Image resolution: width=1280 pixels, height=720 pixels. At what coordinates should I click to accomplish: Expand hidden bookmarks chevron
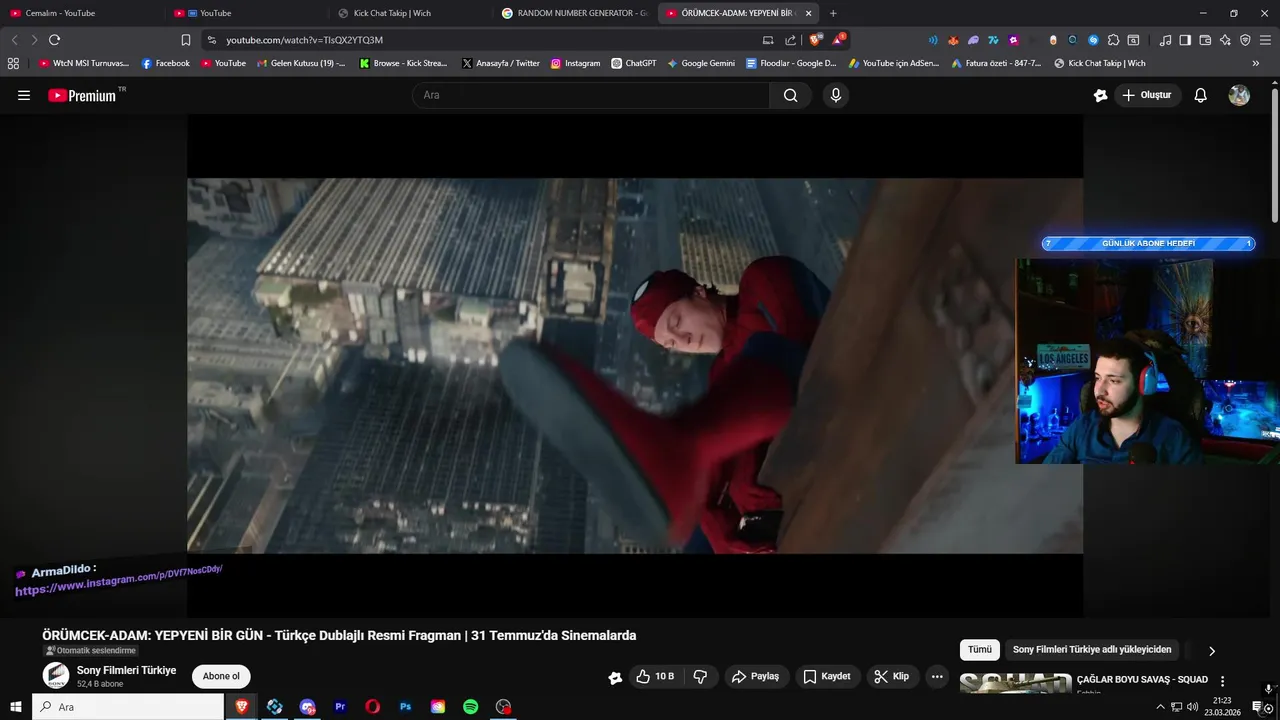(x=1256, y=63)
